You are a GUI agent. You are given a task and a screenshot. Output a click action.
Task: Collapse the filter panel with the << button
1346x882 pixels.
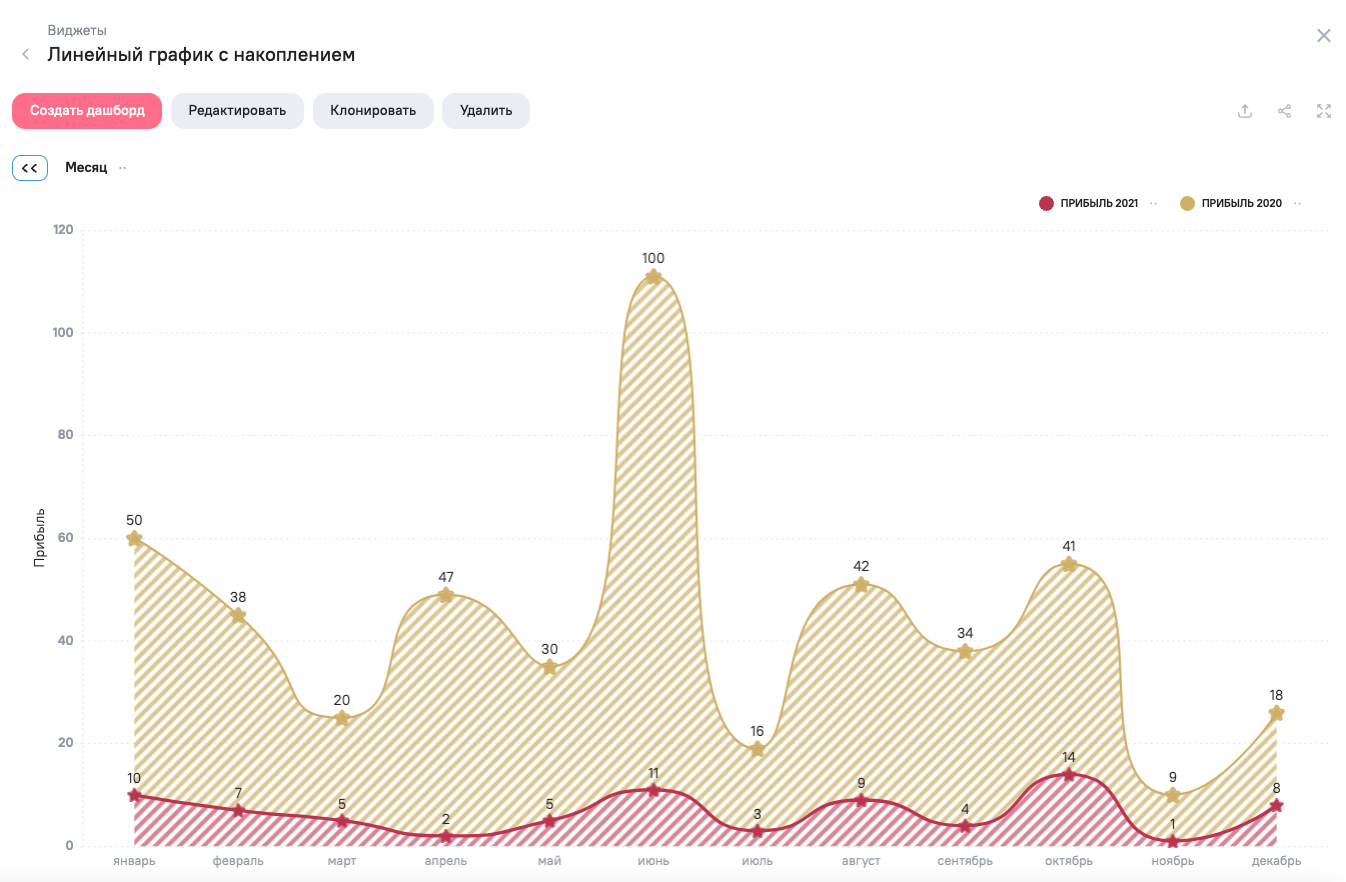[x=30, y=168]
